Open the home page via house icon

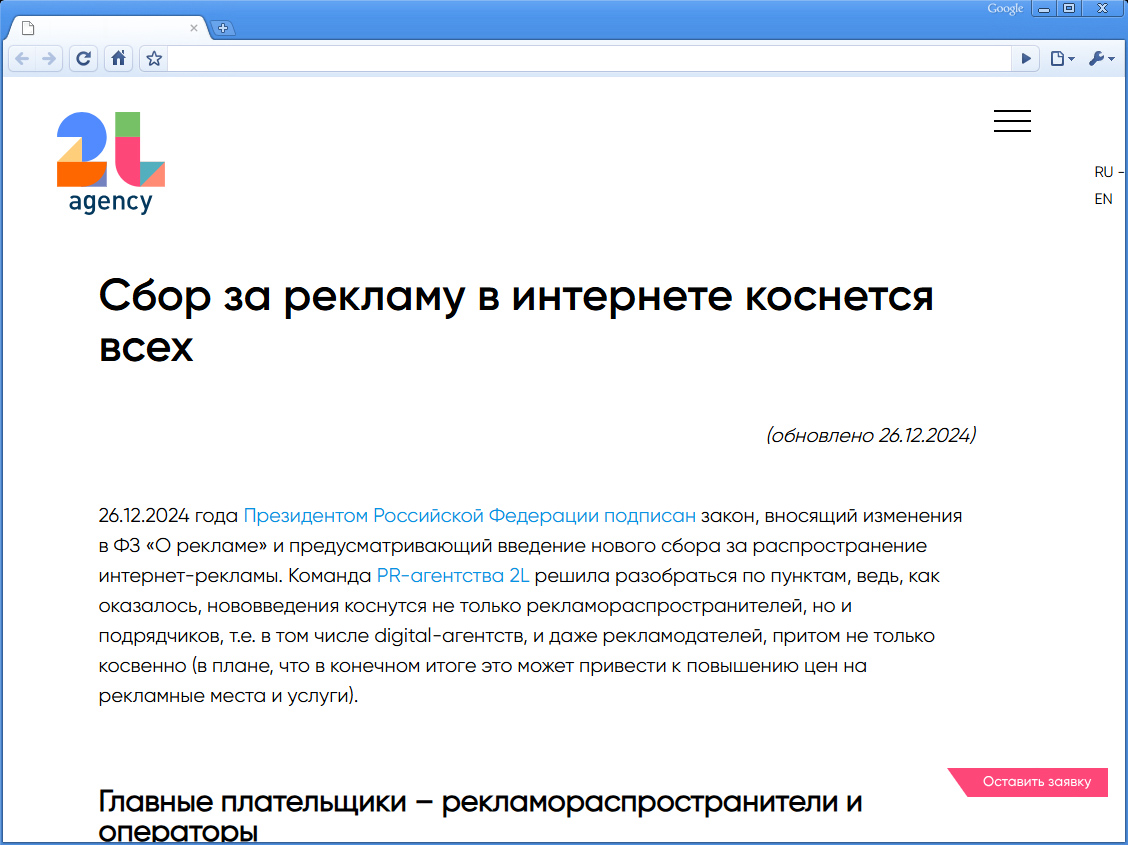[x=119, y=59]
